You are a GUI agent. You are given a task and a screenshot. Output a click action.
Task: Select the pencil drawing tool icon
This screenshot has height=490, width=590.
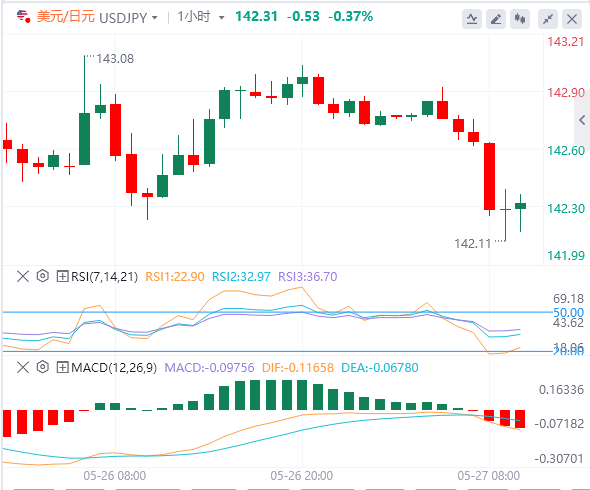[x=496, y=18]
